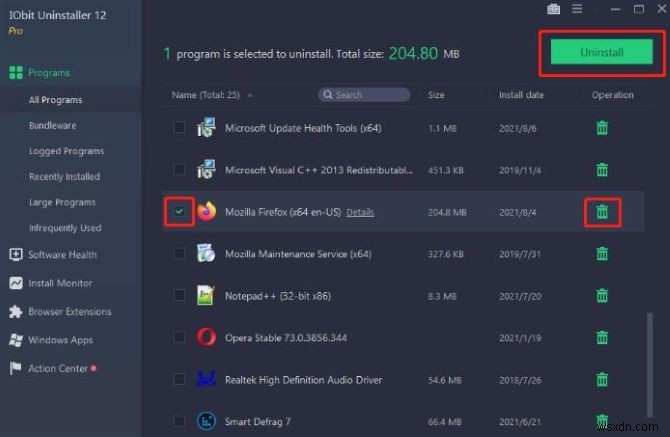Toggle Name column sort arrow

pyautogui.click(x=250, y=95)
